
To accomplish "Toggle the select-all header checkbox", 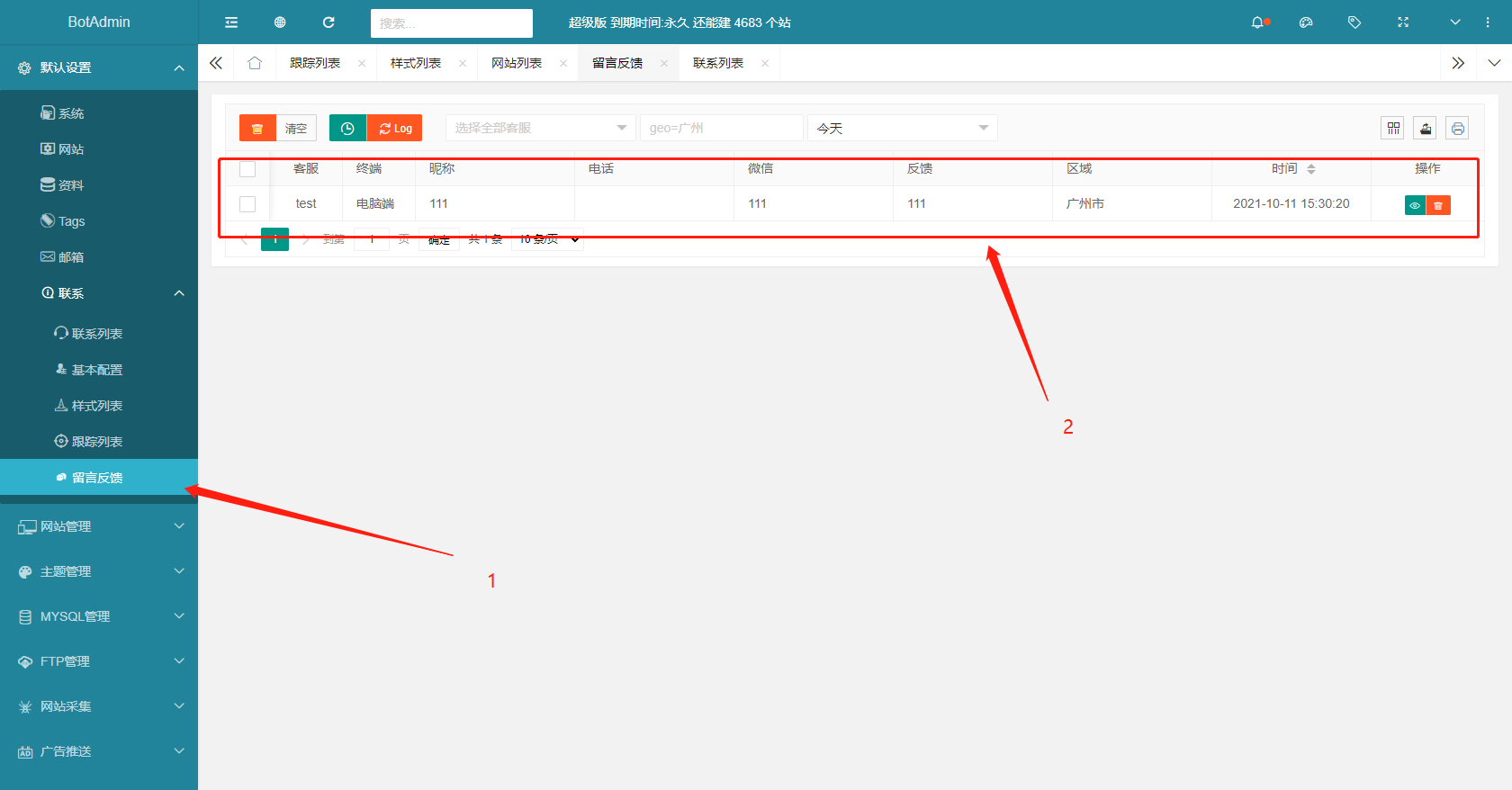I will [247, 169].
